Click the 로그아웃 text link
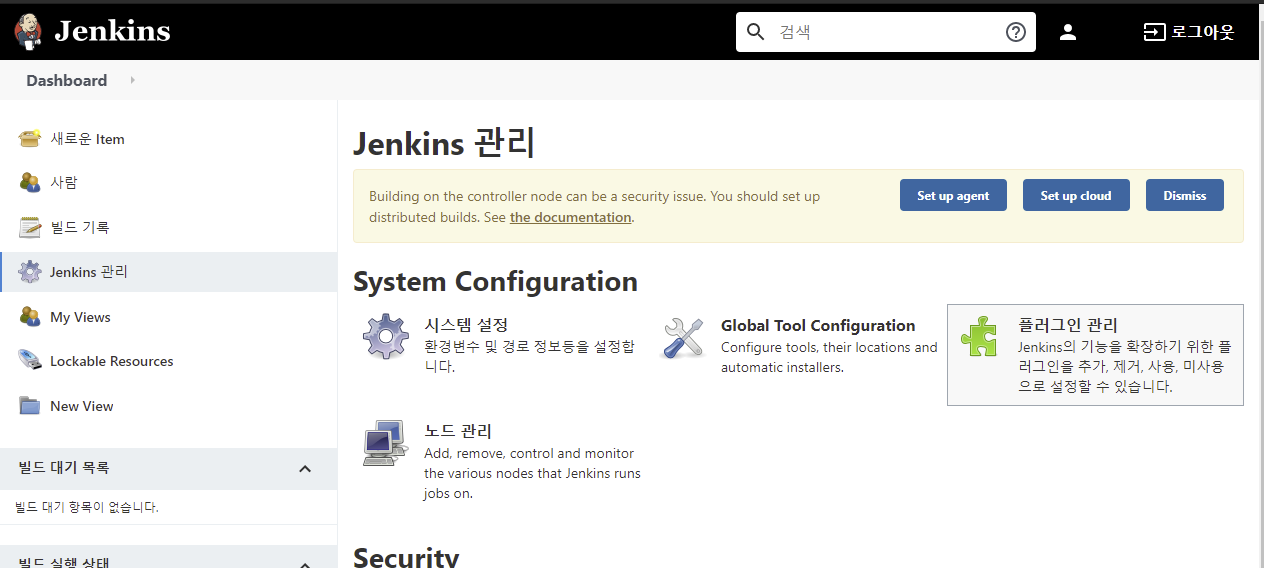The height and width of the screenshot is (568, 1264). point(1203,32)
